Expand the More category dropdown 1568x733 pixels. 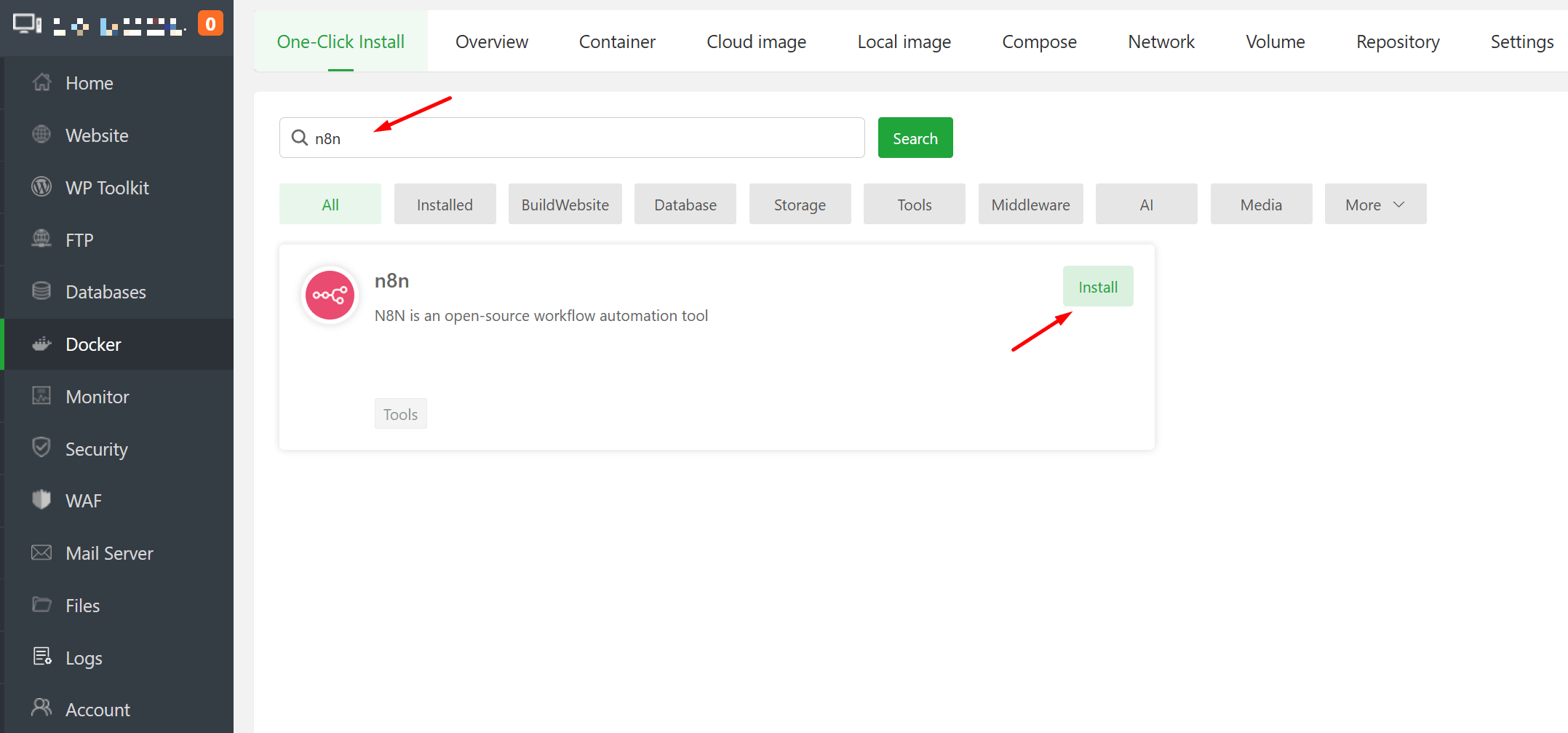(x=1375, y=205)
